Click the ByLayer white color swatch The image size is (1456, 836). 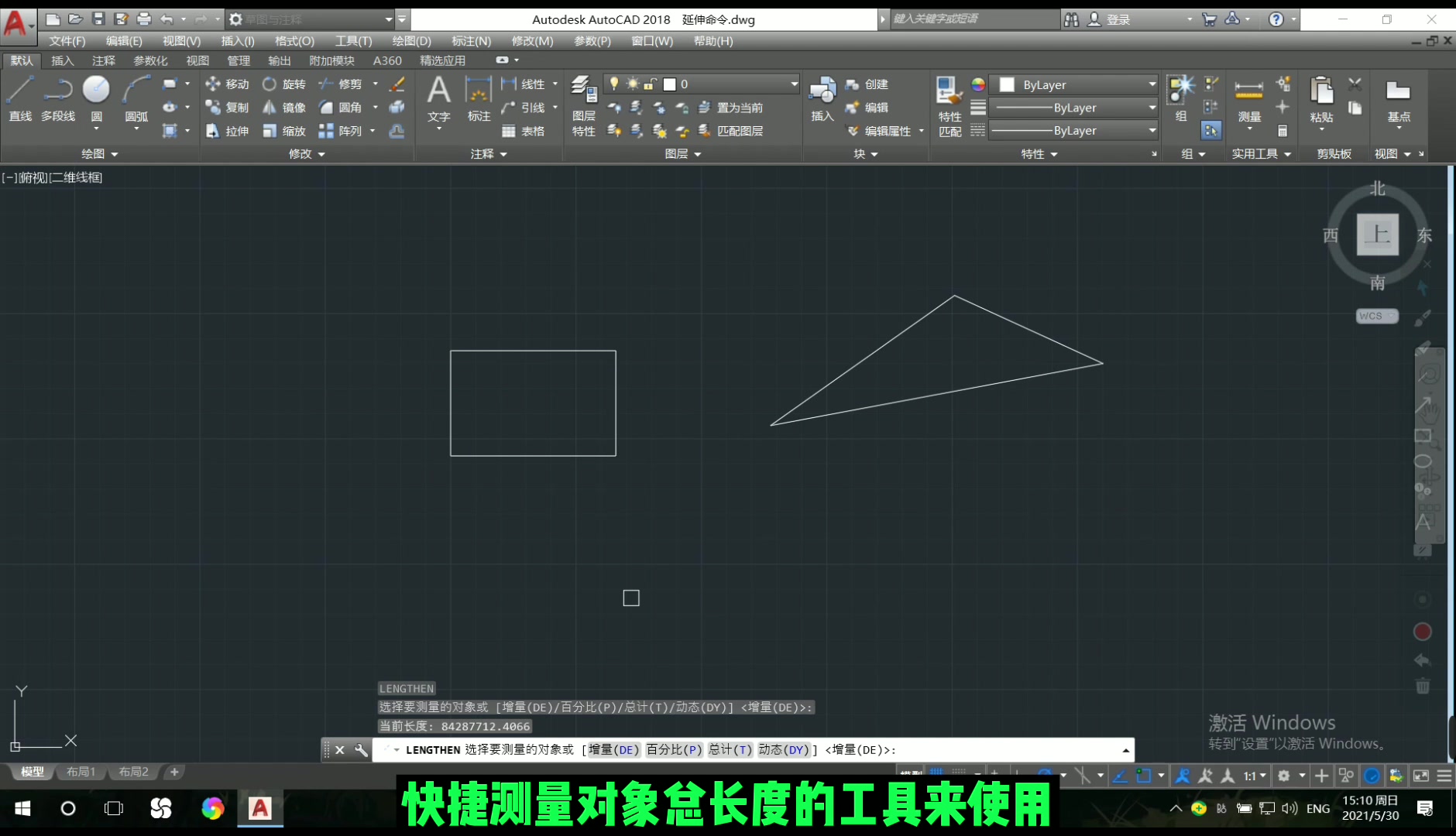click(1007, 84)
